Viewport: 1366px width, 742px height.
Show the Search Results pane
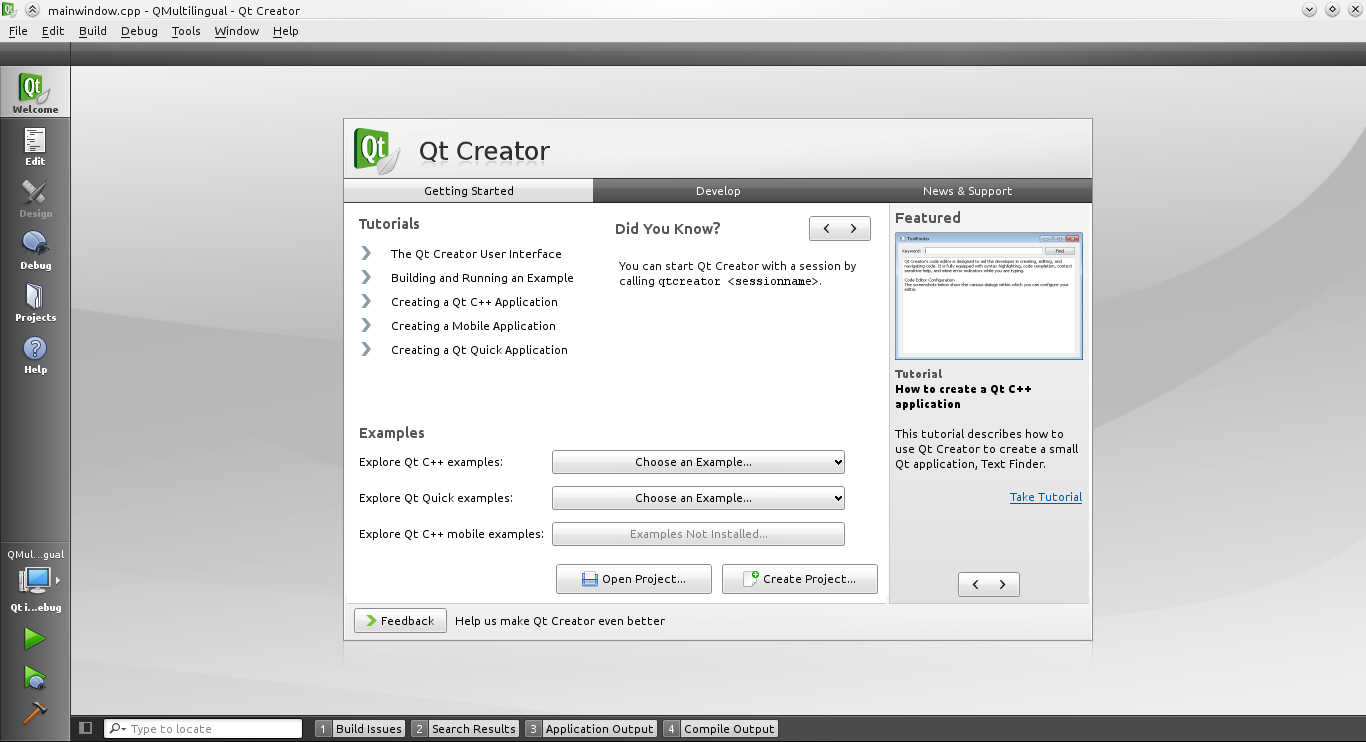pyautogui.click(x=465, y=729)
